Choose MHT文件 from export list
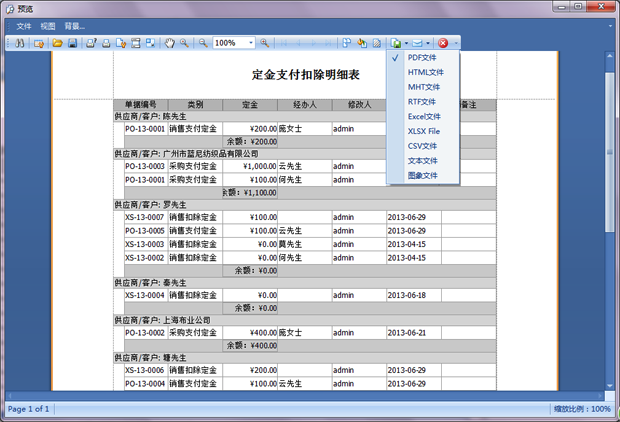This screenshot has width=620, height=422. pyautogui.click(x=423, y=87)
